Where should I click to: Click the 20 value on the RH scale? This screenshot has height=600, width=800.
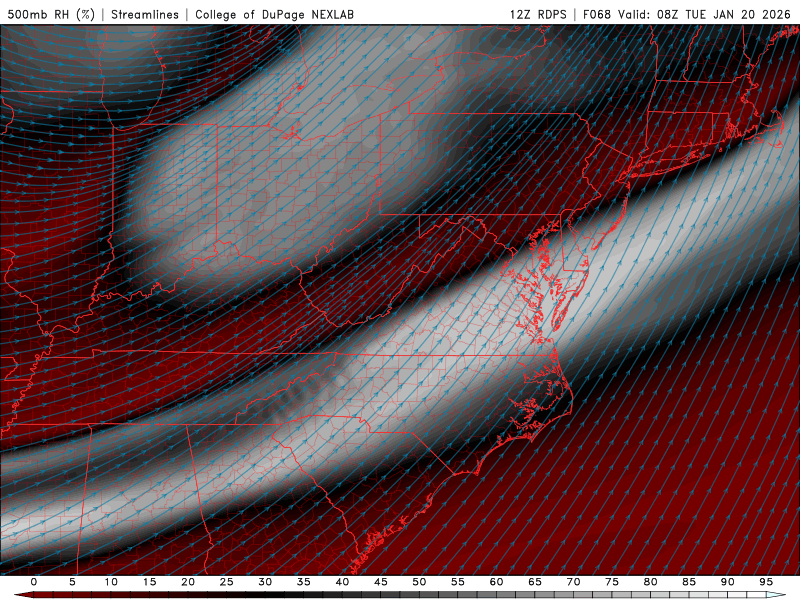click(188, 582)
